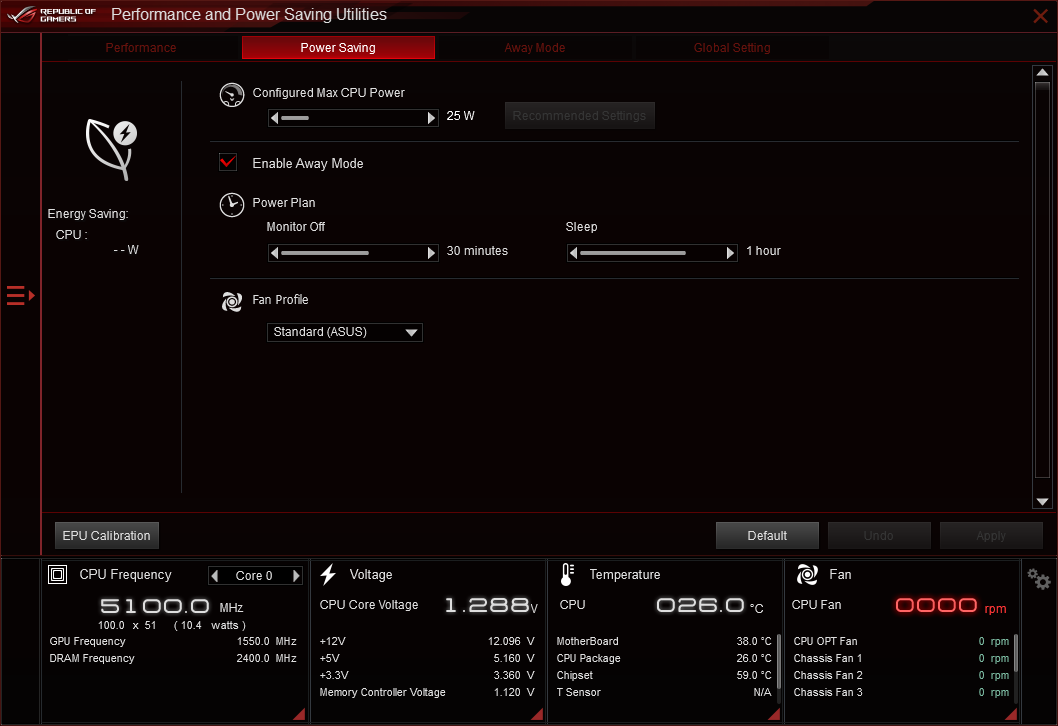The image size is (1058, 726).
Task: Click the Fan list scrollbar
Action: [1015, 652]
